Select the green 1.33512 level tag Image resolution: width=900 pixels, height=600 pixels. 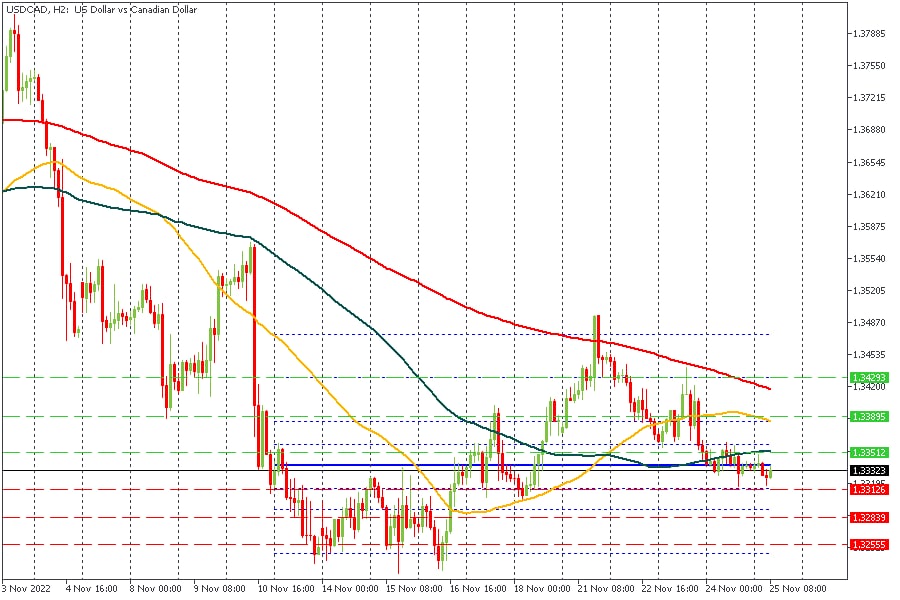coord(869,452)
